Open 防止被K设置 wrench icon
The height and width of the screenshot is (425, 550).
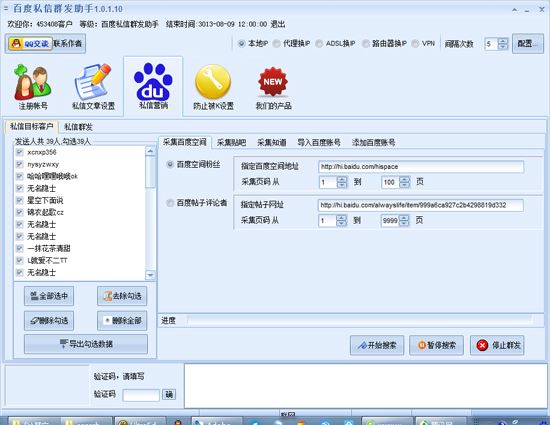[x=213, y=87]
